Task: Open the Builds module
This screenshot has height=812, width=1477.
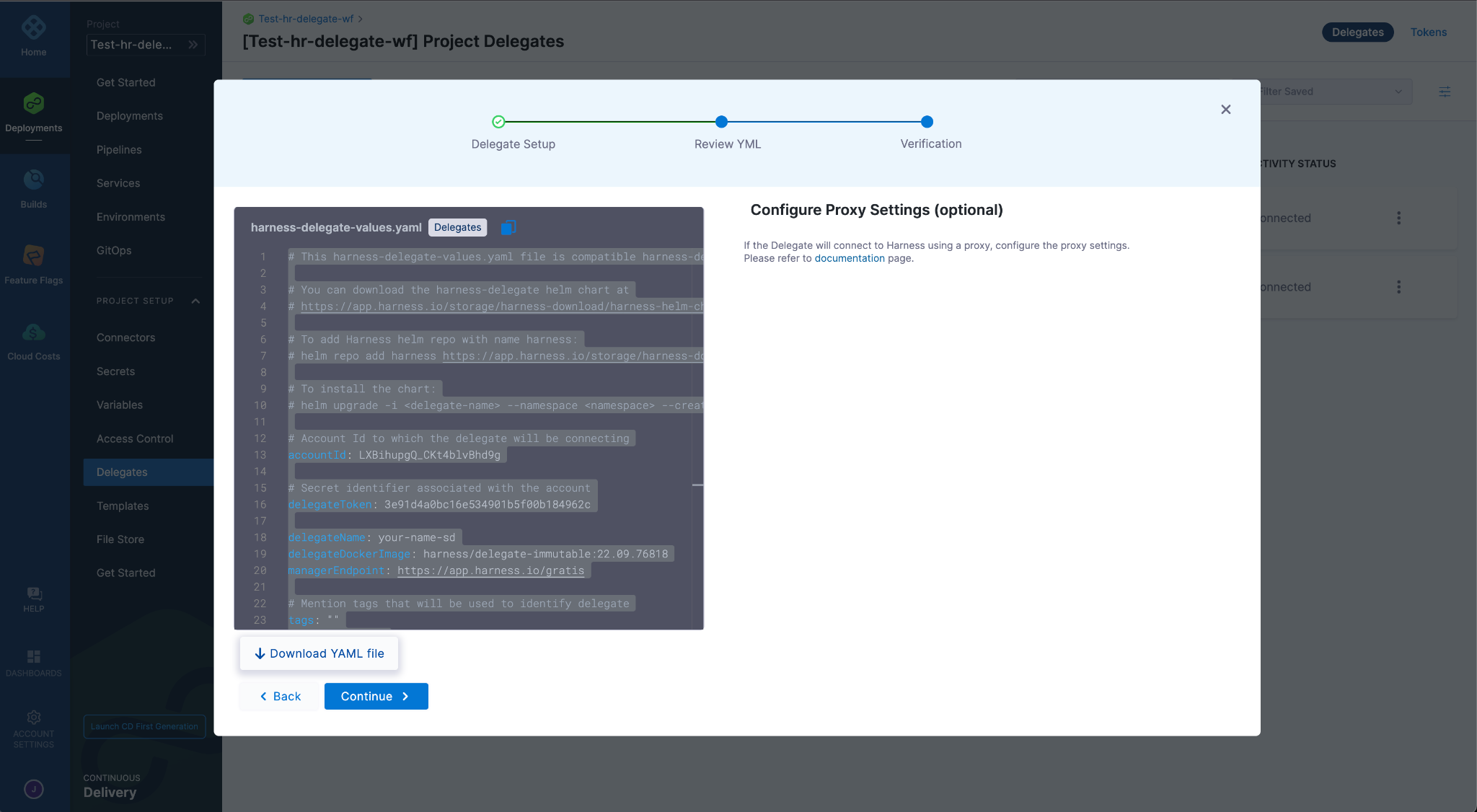Action: click(34, 180)
